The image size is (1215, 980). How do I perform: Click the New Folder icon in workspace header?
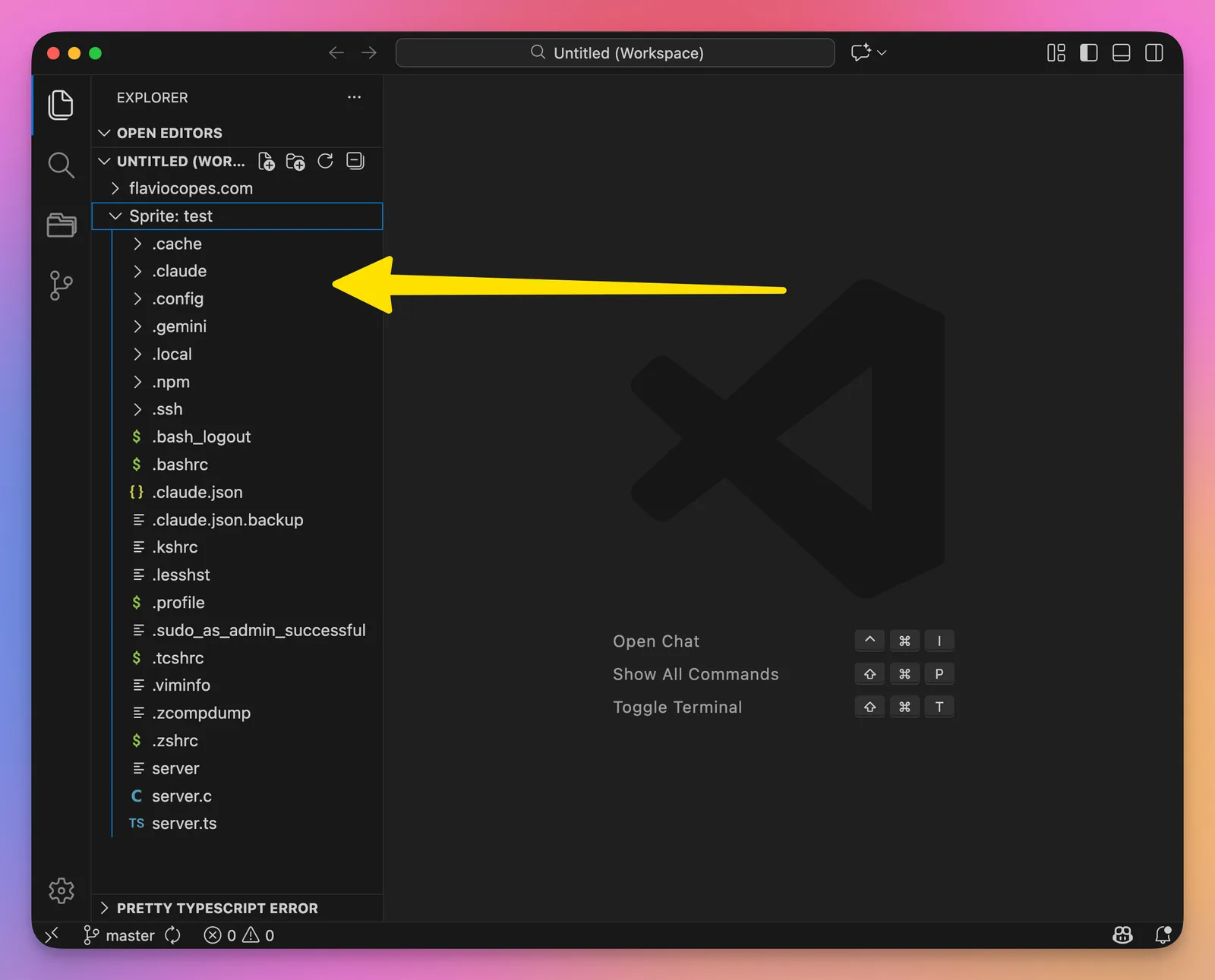click(x=295, y=161)
